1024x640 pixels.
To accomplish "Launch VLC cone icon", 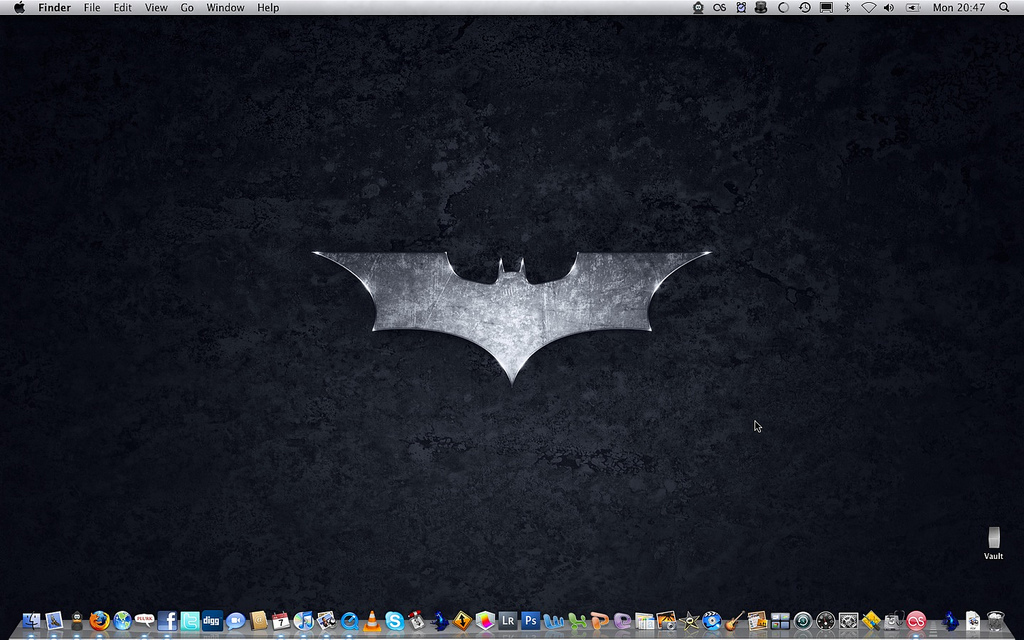I will (x=372, y=620).
